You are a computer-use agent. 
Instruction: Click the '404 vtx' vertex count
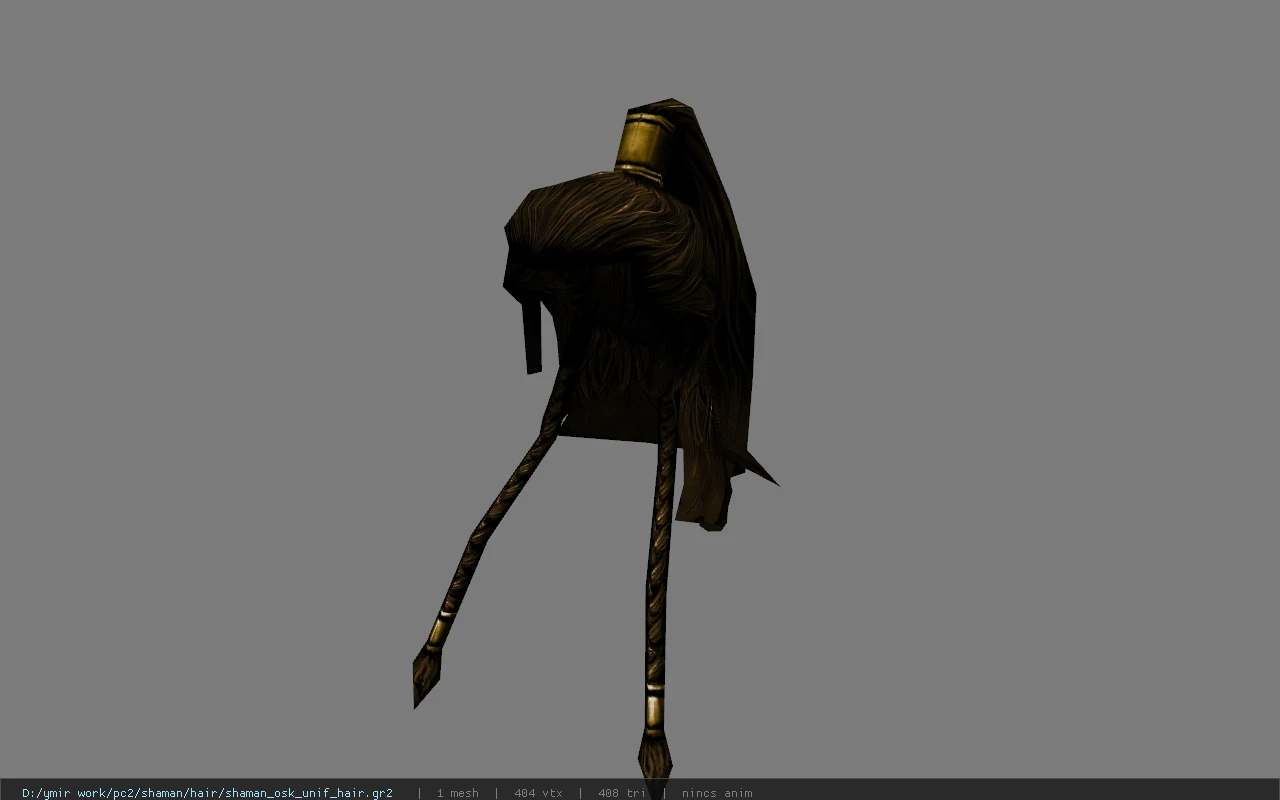[x=538, y=792]
